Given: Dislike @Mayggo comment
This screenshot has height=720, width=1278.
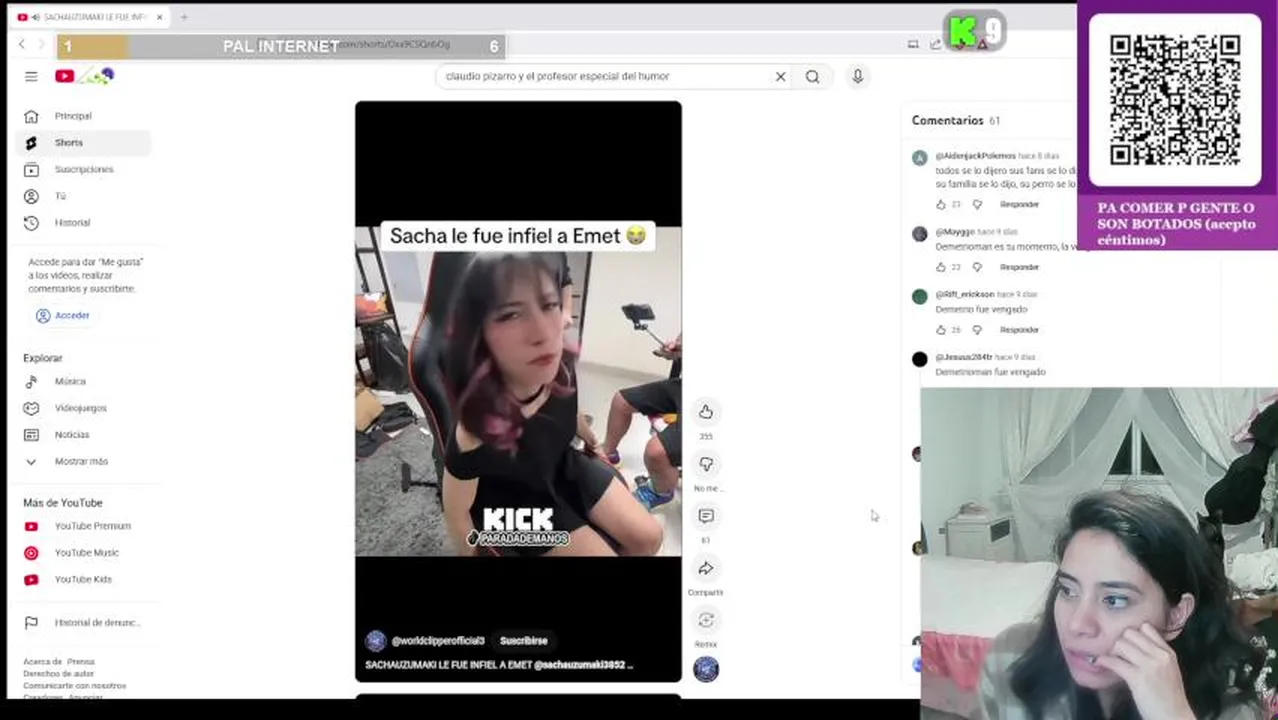Looking at the screenshot, I should pos(977,267).
